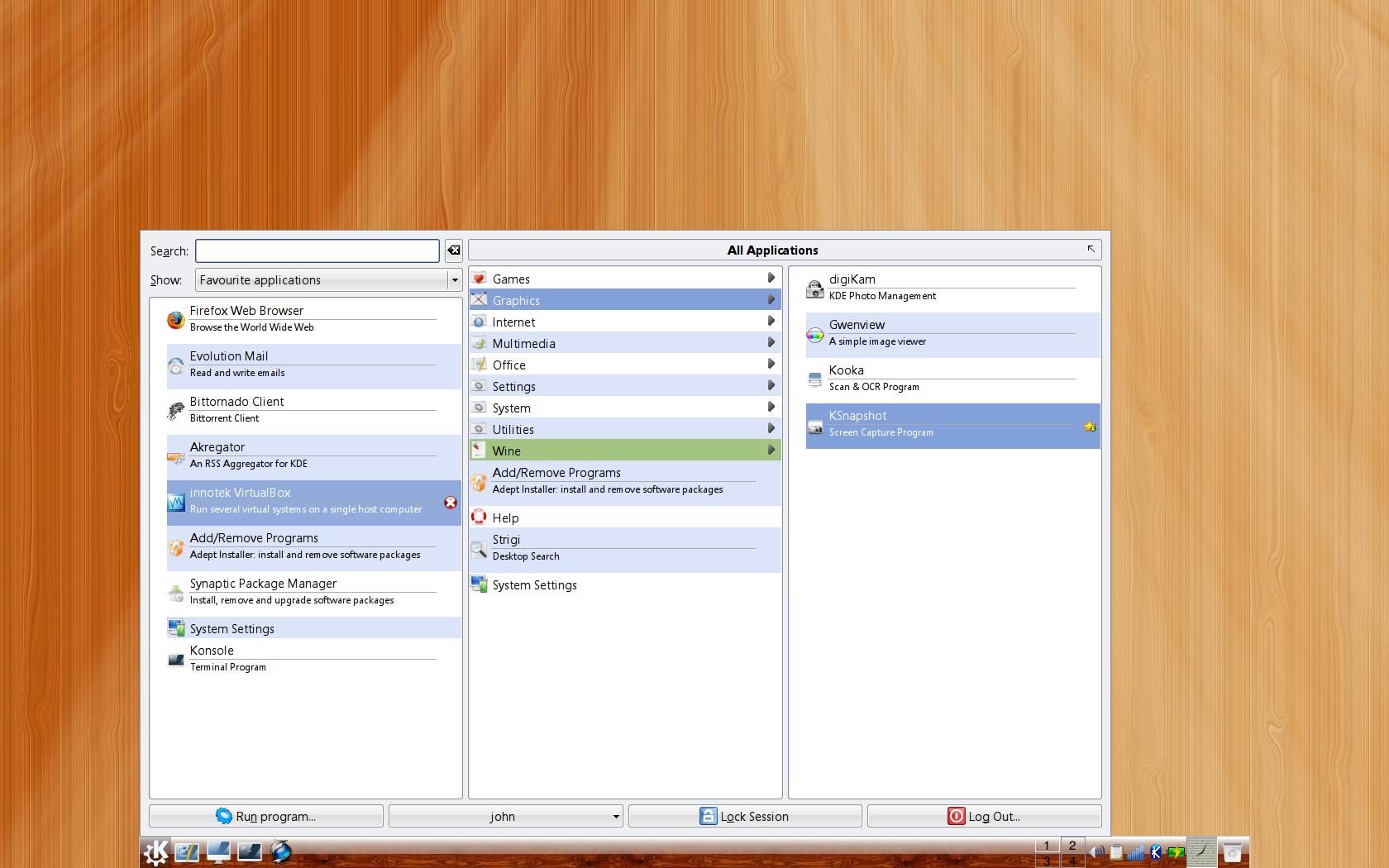Launch the Konqueror globe icon in panel
The image size is (1389, 868).
point(281,851)
